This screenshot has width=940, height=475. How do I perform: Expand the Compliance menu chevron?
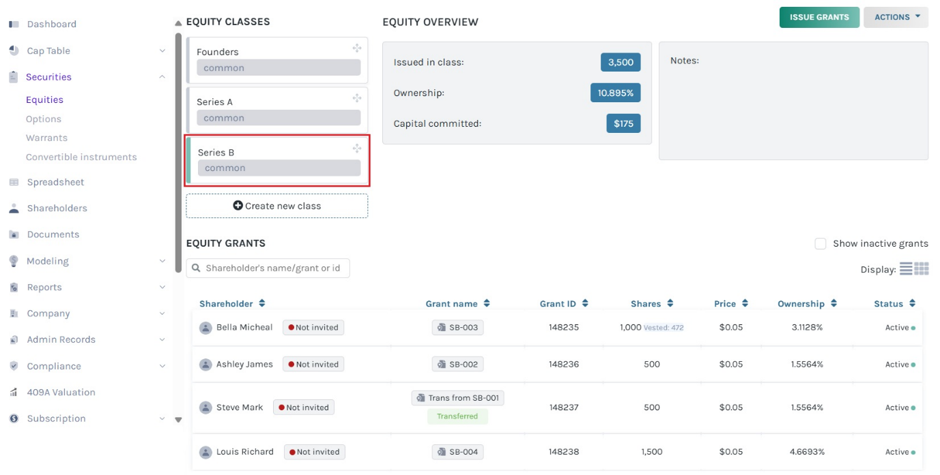(162, 366)
